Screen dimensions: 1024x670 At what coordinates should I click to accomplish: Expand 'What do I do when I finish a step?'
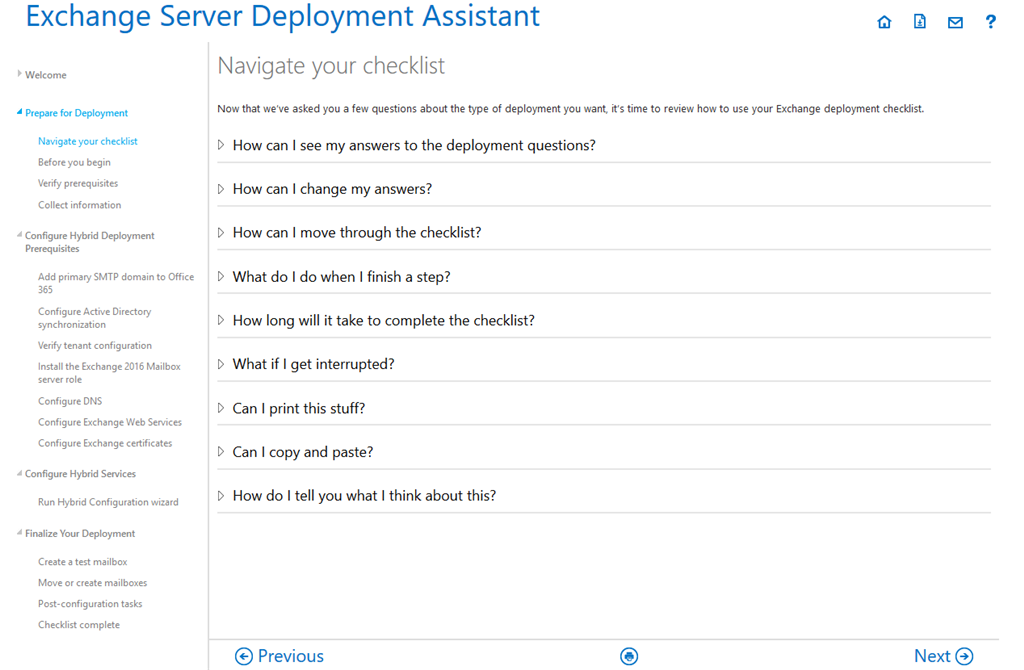[x=342, y=277]
